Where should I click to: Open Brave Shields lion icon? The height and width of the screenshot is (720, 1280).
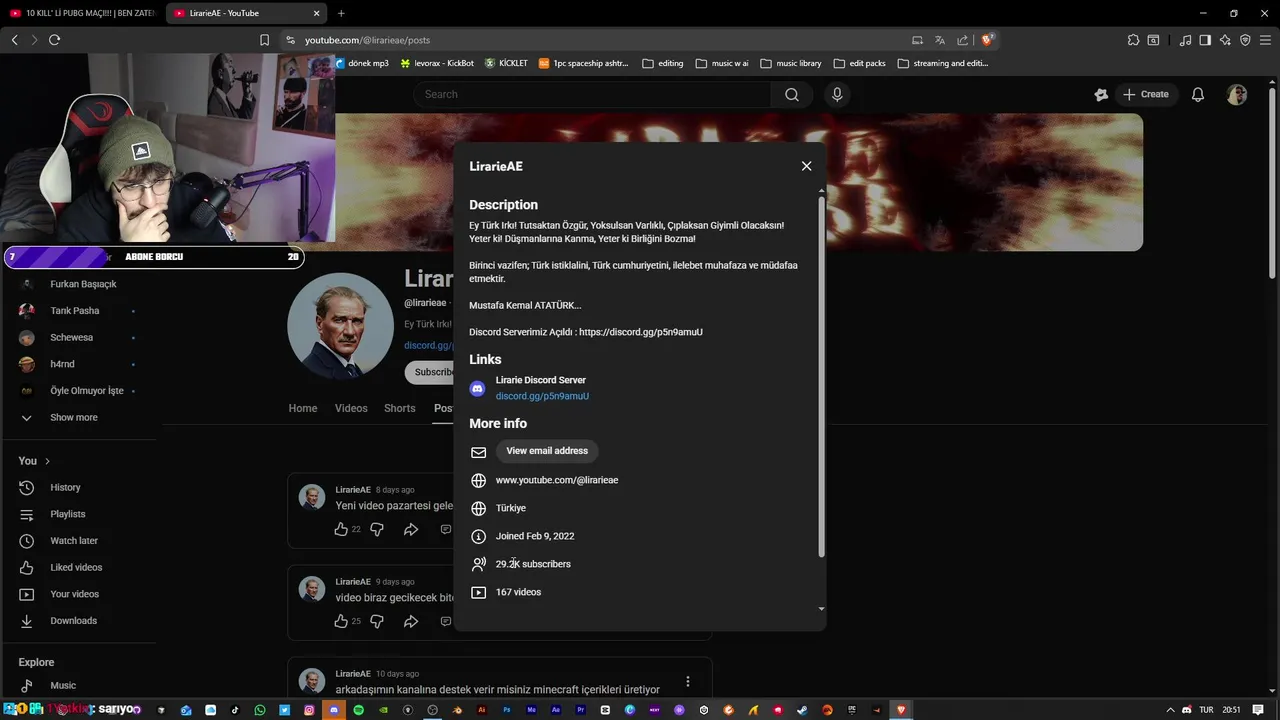point(987,40)
